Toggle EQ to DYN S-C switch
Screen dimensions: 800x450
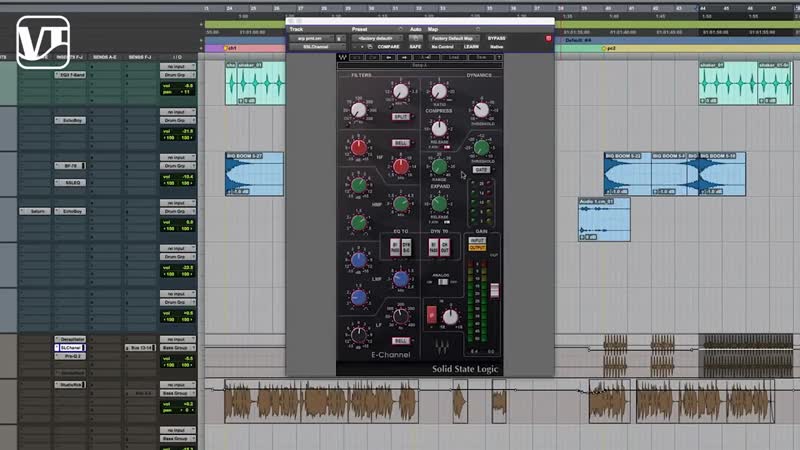(406, 247)
